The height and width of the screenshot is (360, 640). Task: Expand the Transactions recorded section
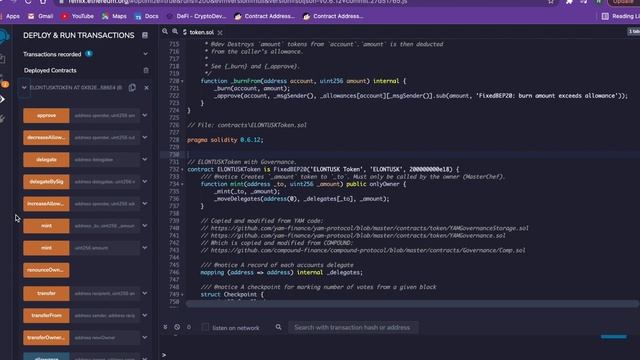tap(145, 54)
